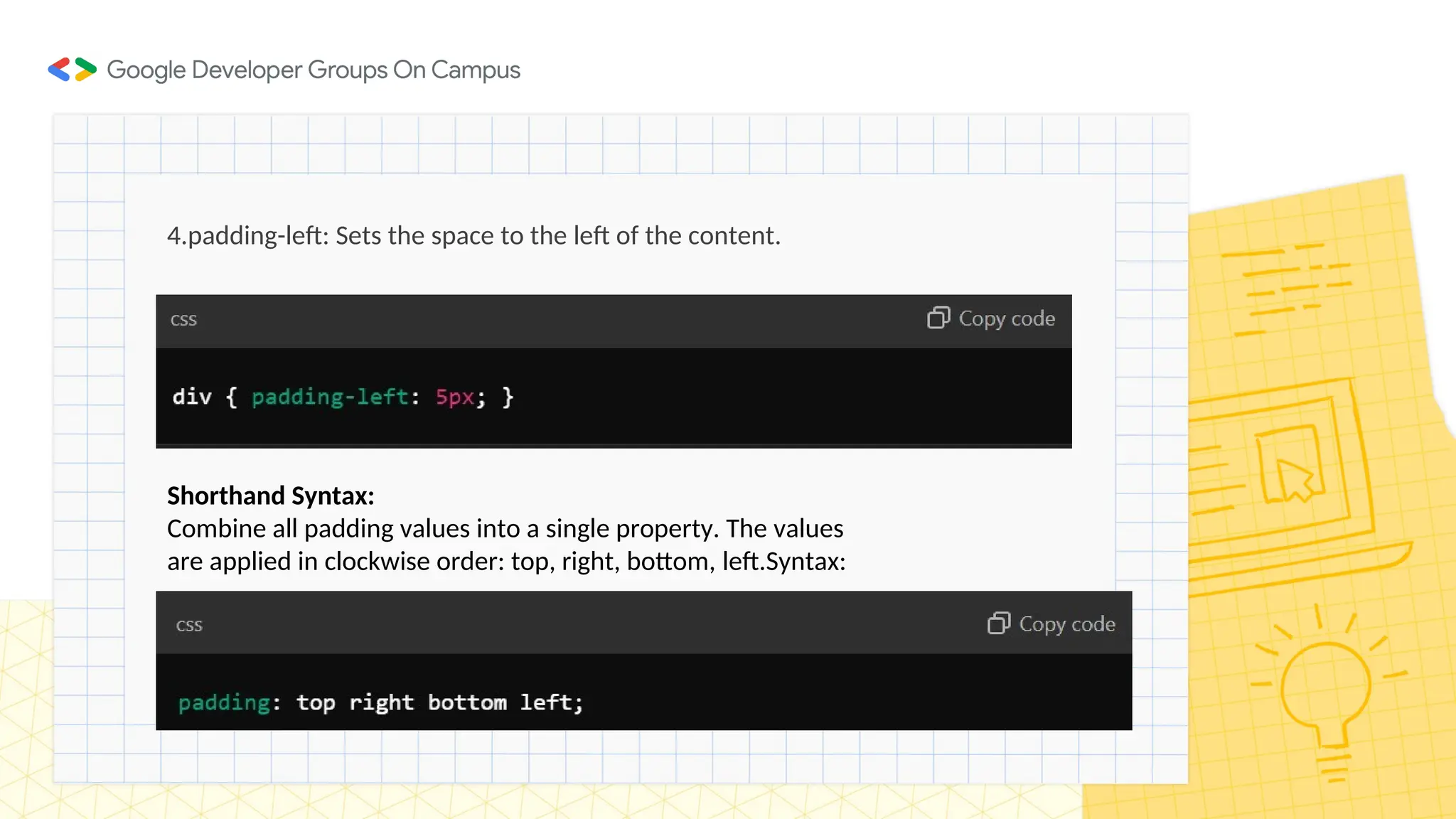The width and height of the screenshot is (1456, 819).
Task: Click the 'Combine all padding values' paragraph
Action: pos(505,545)
